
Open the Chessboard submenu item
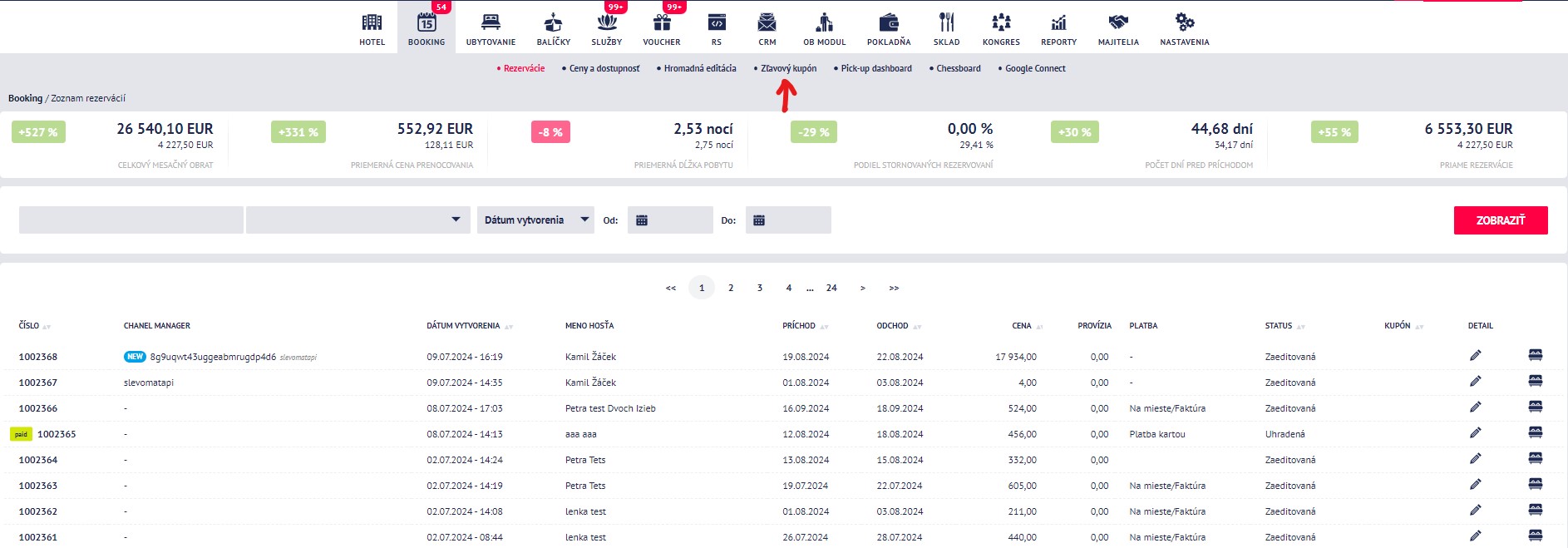[958, 68]
